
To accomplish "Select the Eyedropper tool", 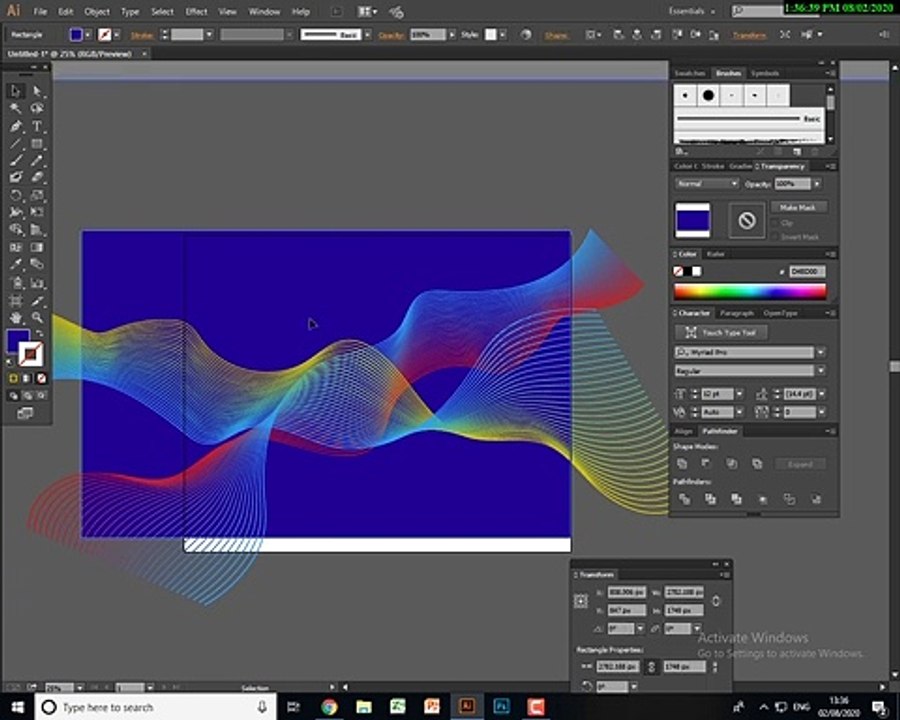I will click(x=15, y=265).
